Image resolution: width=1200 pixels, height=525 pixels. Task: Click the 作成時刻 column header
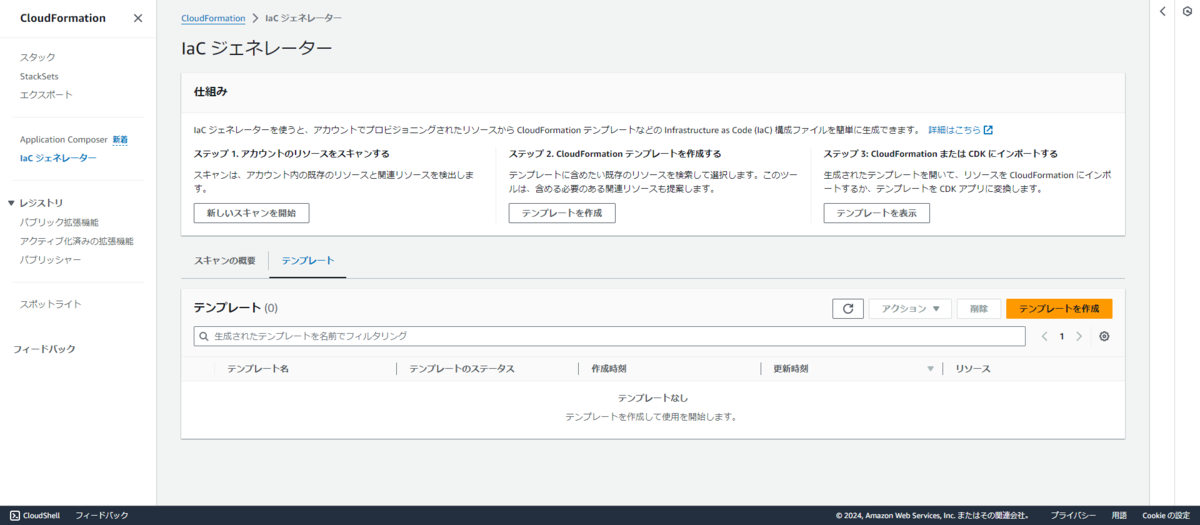(x=609, y=369)
